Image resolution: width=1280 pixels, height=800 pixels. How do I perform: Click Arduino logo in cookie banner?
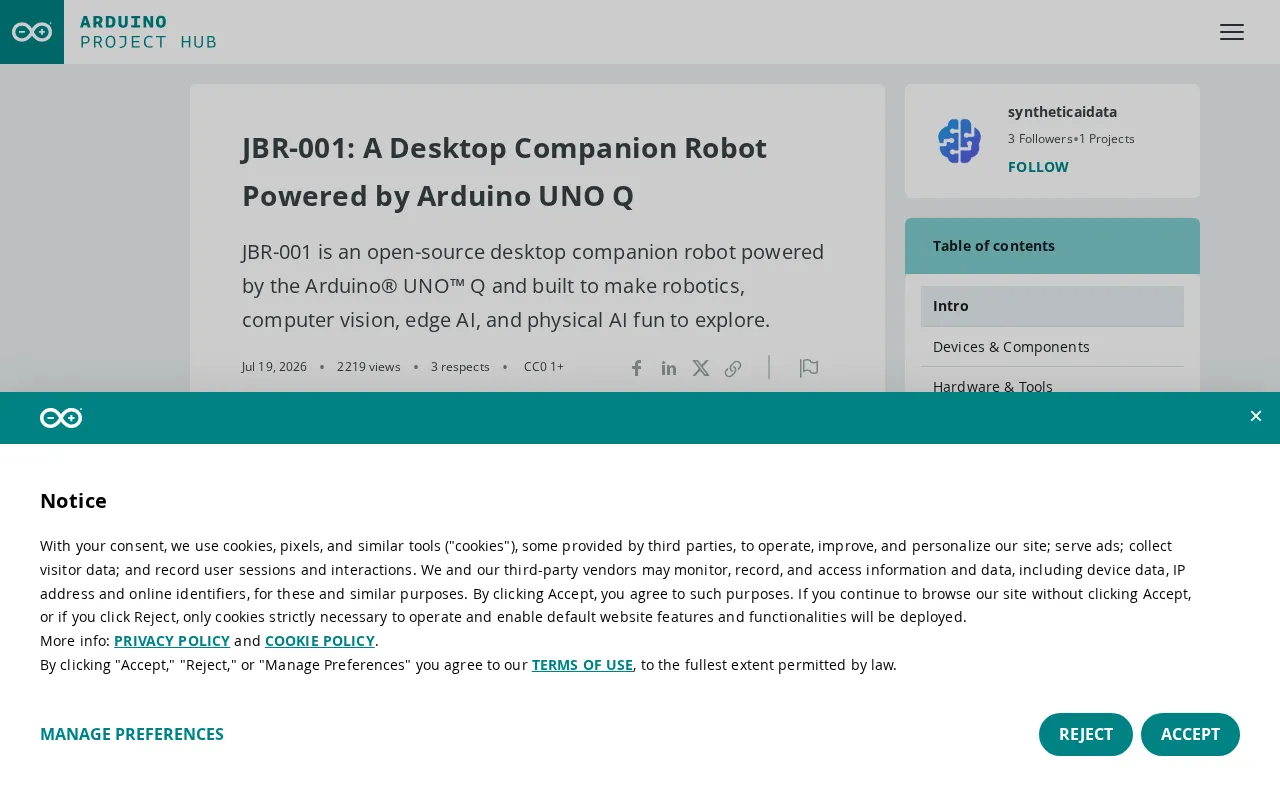pyautogui.click(x=61, y=418)
